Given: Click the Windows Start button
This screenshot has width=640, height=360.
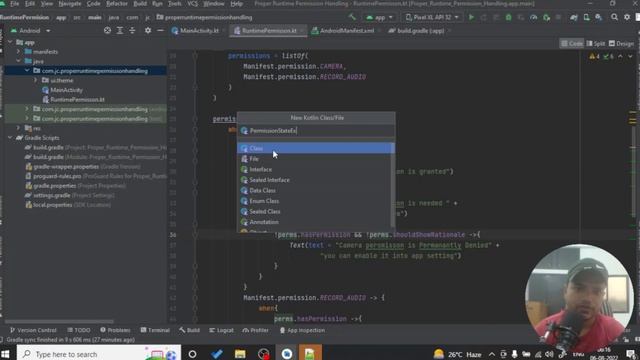Looking at the screenshot, I should point(5,353).
